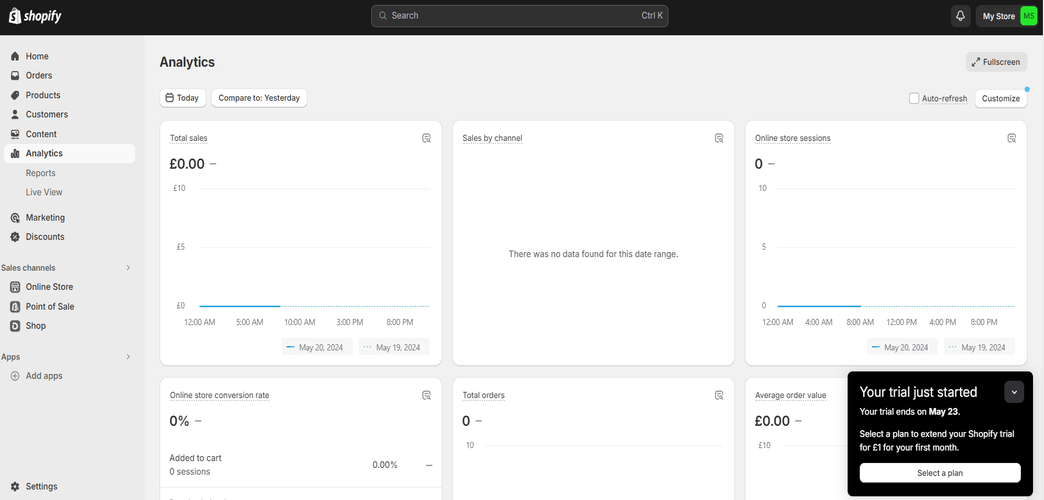This screenshot has height=500, width=1044.
Task: Open Reports under Analytics
Action: click(41, 173)
